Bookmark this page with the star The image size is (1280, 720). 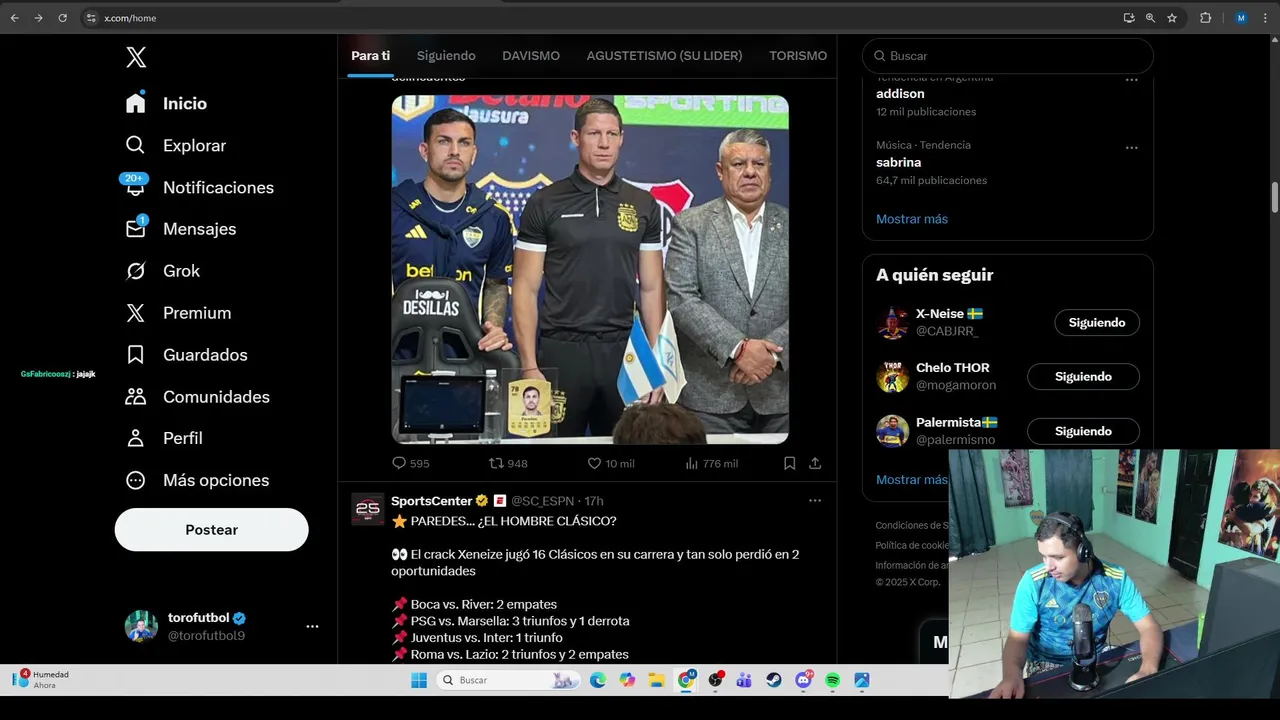(x=1172, y=18)
